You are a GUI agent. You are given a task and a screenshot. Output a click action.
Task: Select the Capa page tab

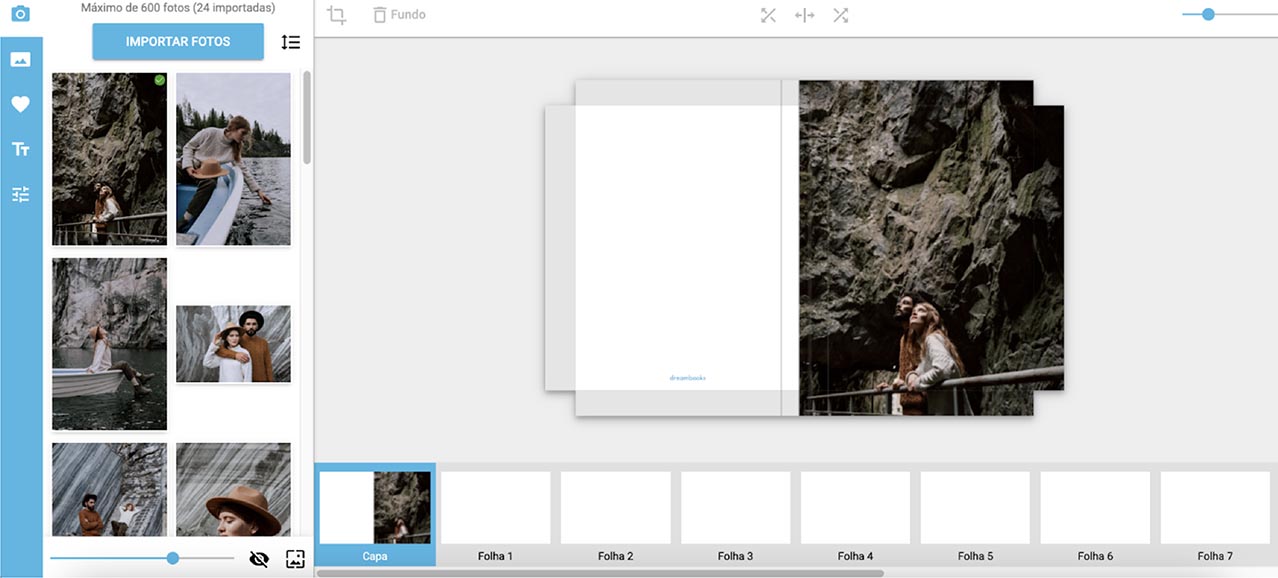[375, 514]
